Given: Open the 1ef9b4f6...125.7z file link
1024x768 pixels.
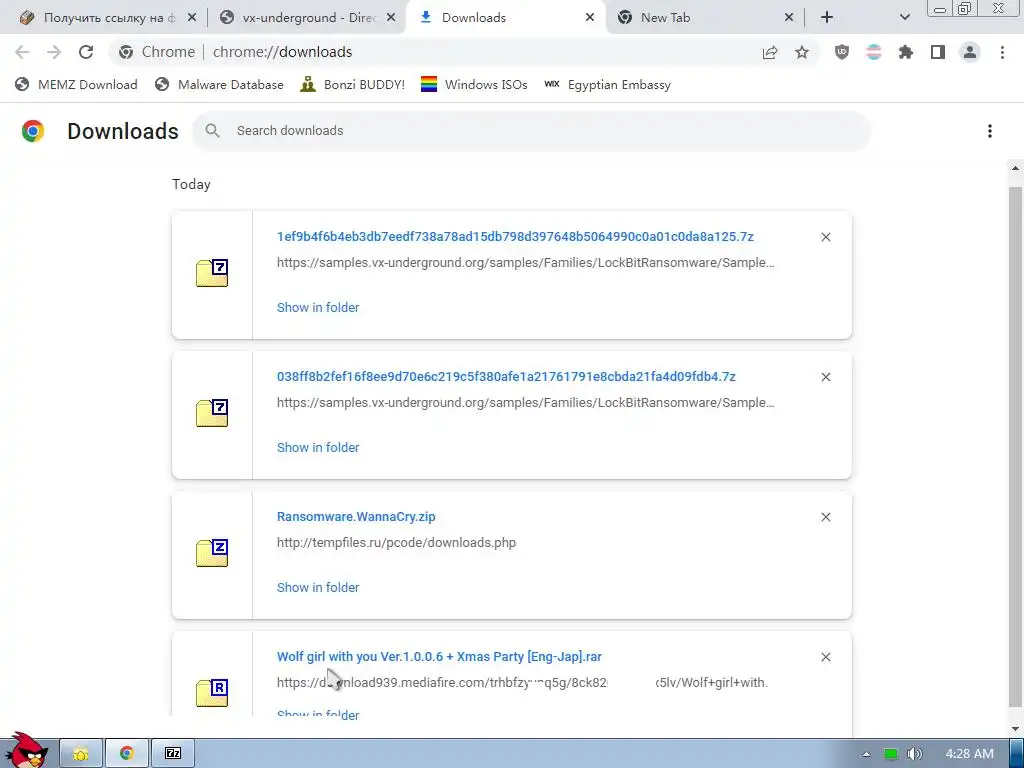Looking at the screenshot, I should (515, 237).
